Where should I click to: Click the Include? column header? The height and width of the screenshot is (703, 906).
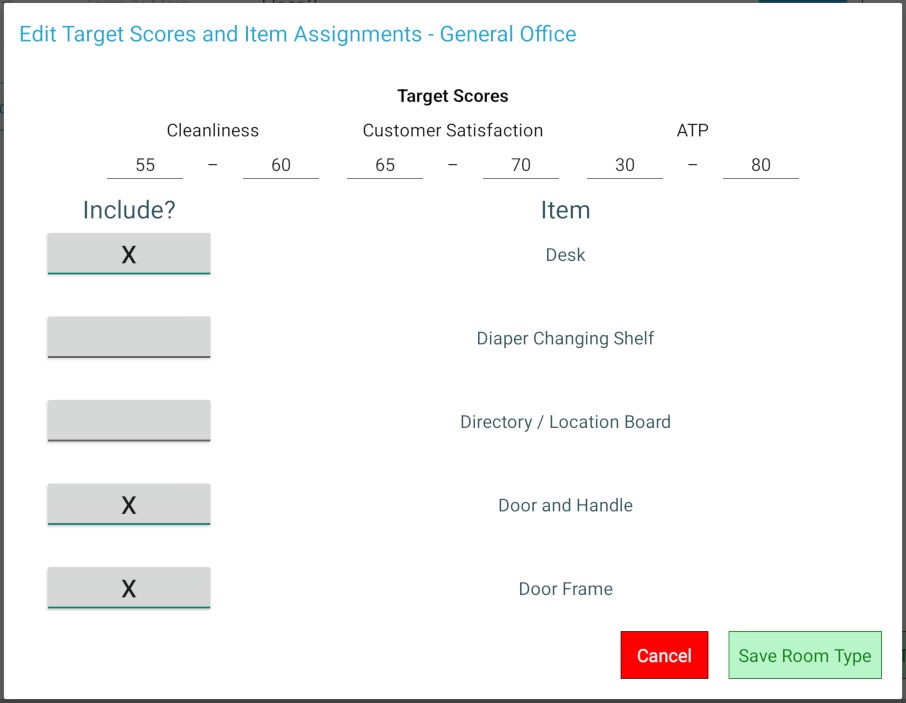click(x=129, y=210)
